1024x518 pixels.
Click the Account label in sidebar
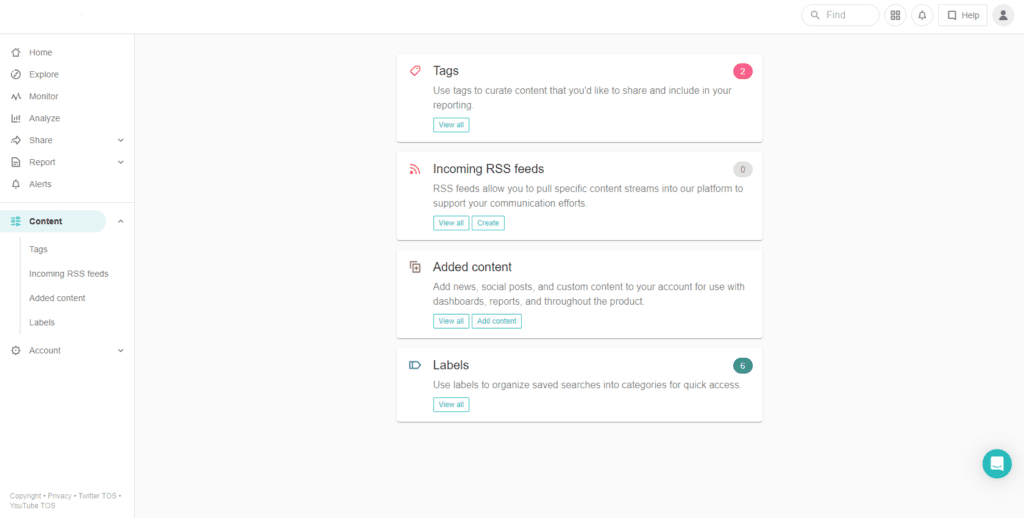tap(44, 351)
